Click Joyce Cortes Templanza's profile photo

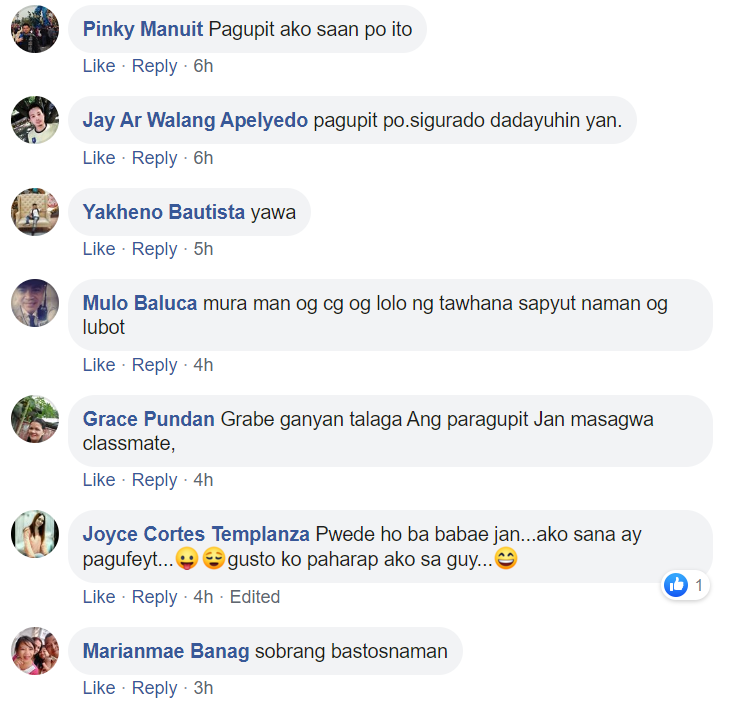[35, 534]
